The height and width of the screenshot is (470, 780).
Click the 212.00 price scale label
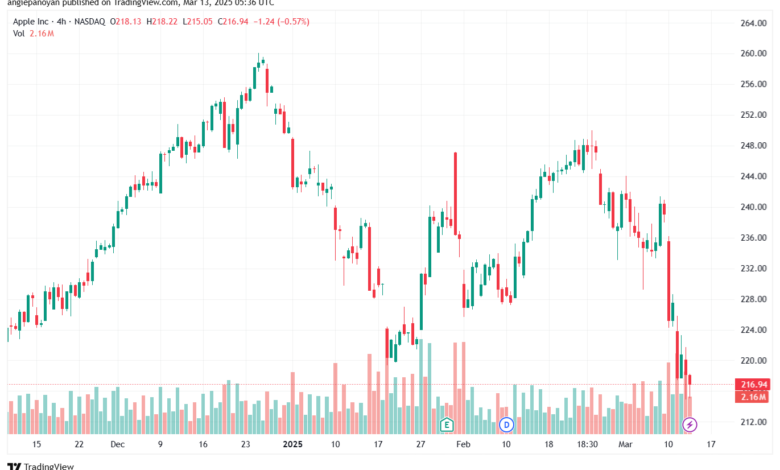[753, 422]
